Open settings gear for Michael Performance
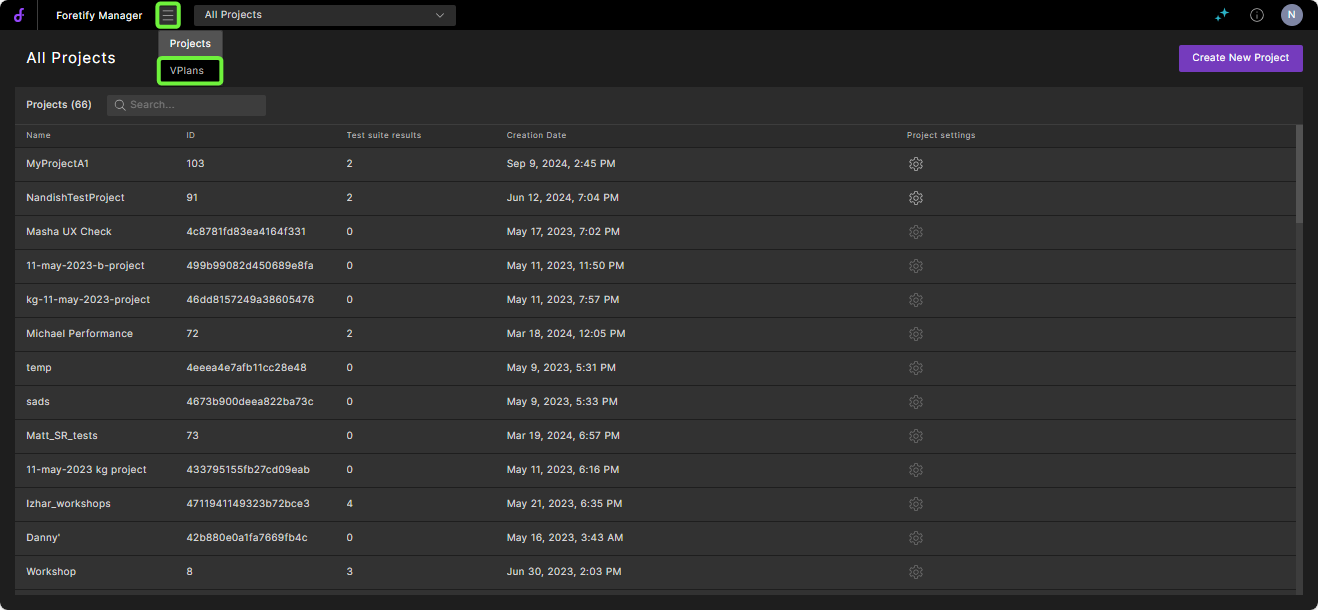This screenshot has width=1318, height=610. tap(915, 334)
